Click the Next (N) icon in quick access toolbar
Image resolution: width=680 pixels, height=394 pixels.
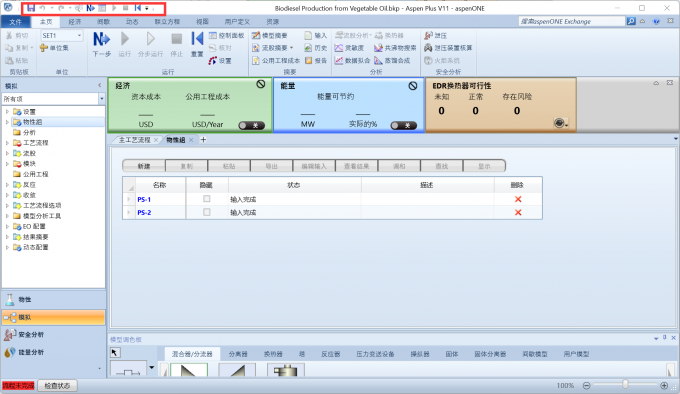pyautogui.click(x=90, y=8)
